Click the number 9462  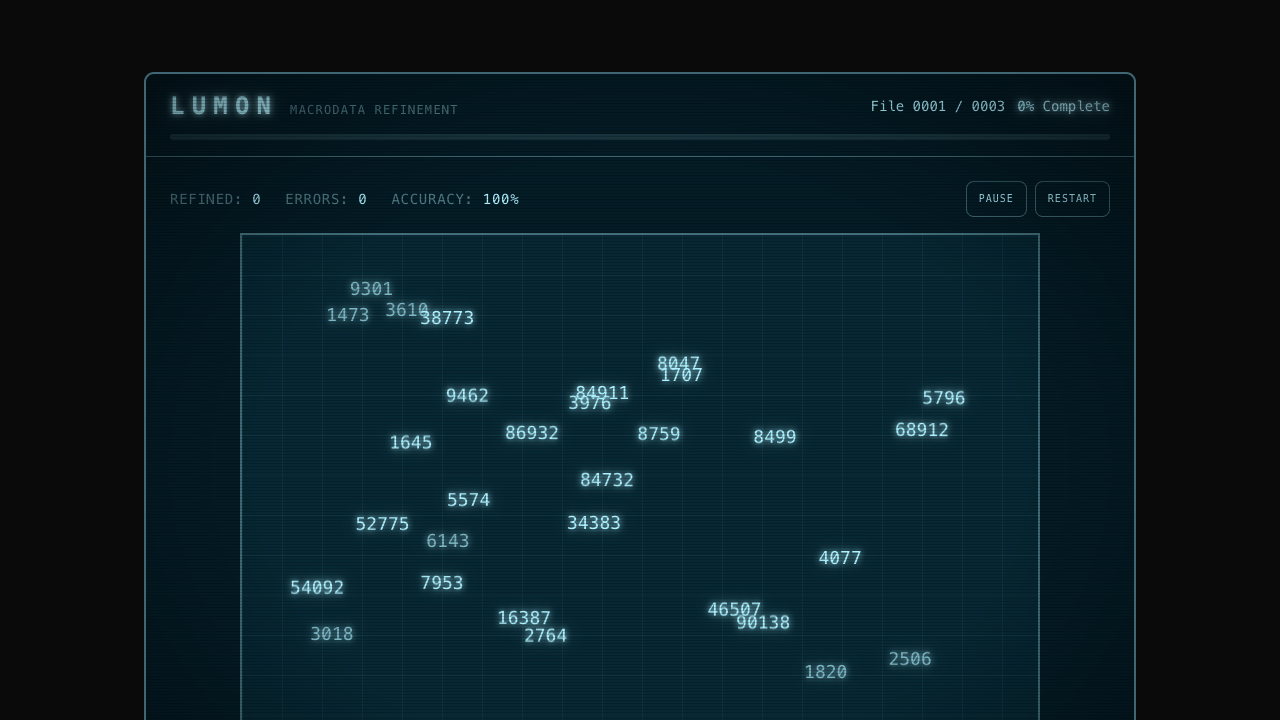pyautogui.click(x=467, y=396)
